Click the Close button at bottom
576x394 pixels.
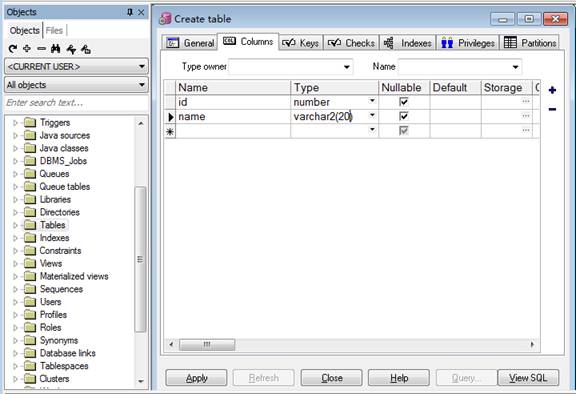coord(331,378)
